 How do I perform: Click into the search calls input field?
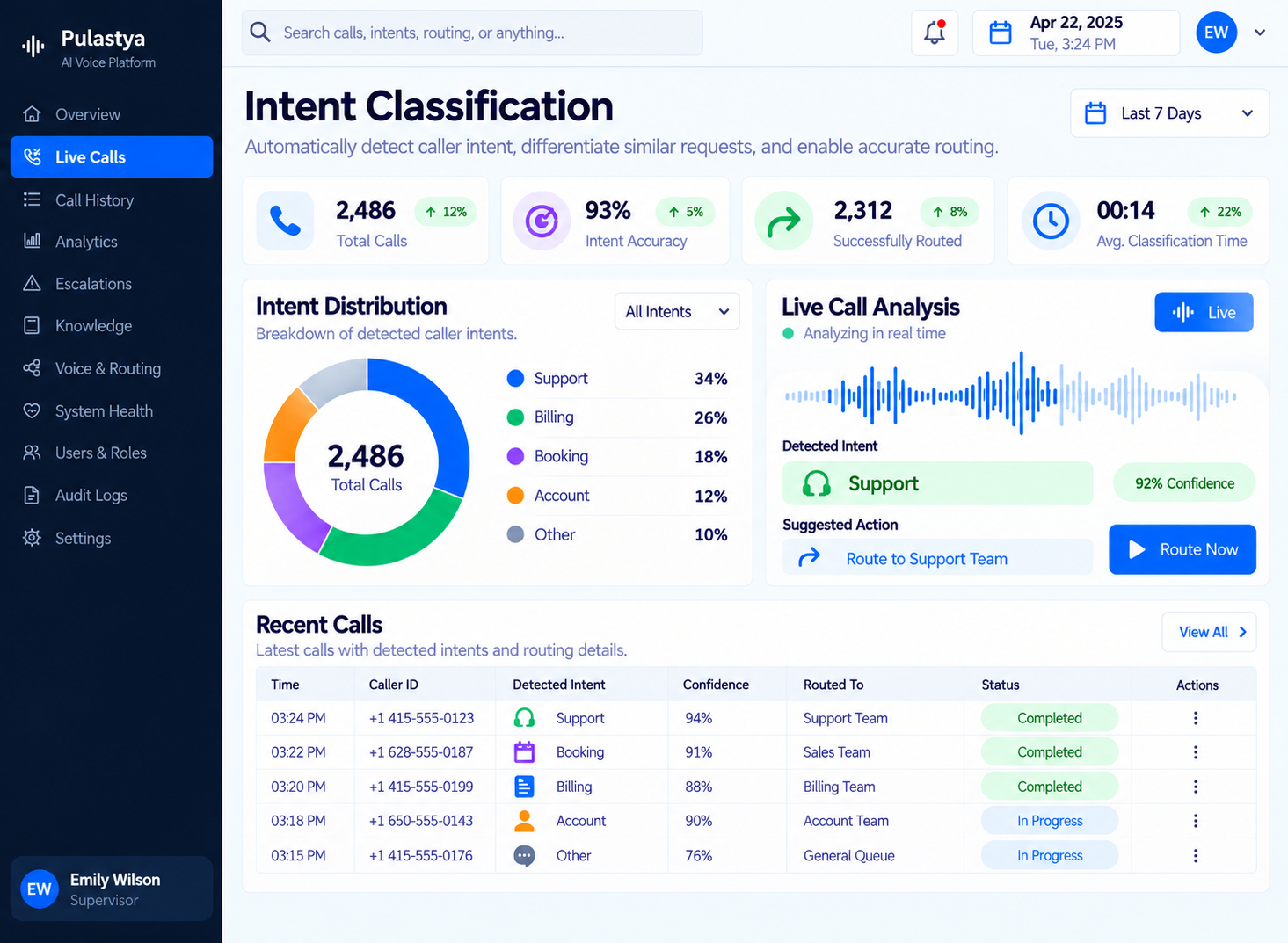point(472,33)
